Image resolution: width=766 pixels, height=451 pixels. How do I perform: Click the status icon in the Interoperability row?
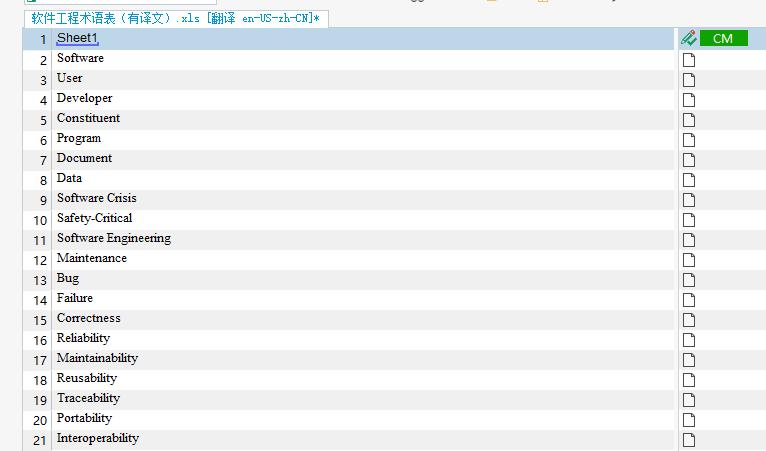point(688,440)
